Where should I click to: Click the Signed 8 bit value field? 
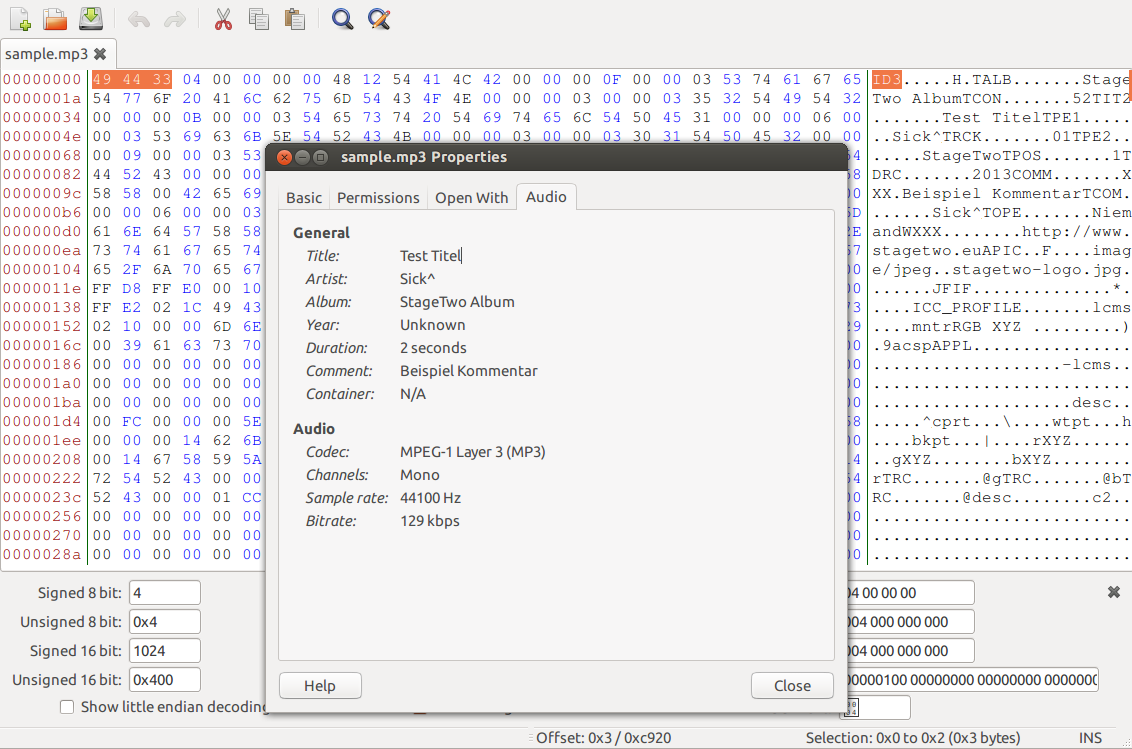click(164, 593)
